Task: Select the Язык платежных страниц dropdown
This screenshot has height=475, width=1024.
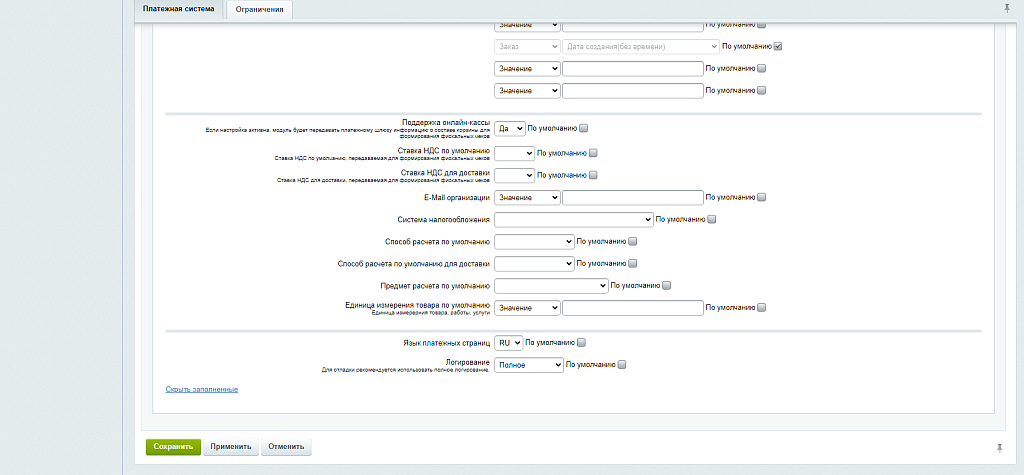Action: click(509, 342)
